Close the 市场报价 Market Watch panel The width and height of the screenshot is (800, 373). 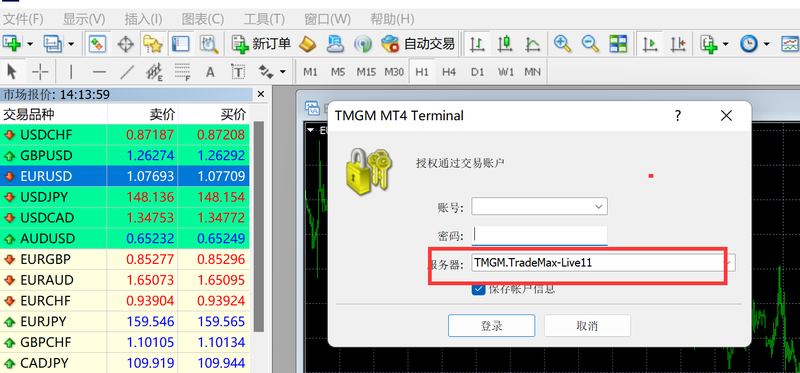[x=261, y=94]
